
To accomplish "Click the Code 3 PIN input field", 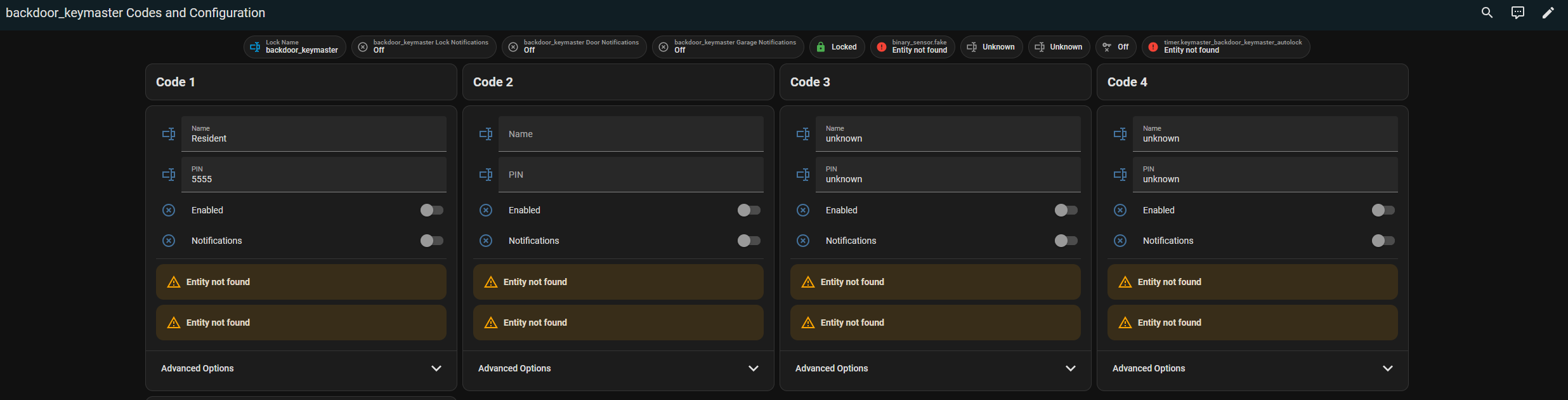I will [x=948, y=175].
